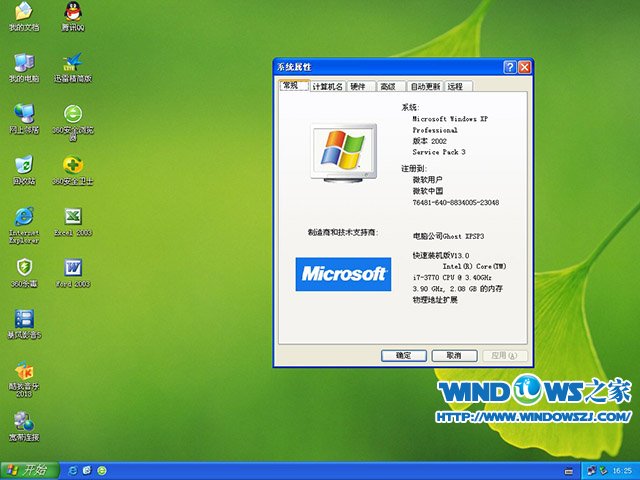Select the 网上邻居 desktop icon
The image size is (640, 480).
tap(24, 119)
